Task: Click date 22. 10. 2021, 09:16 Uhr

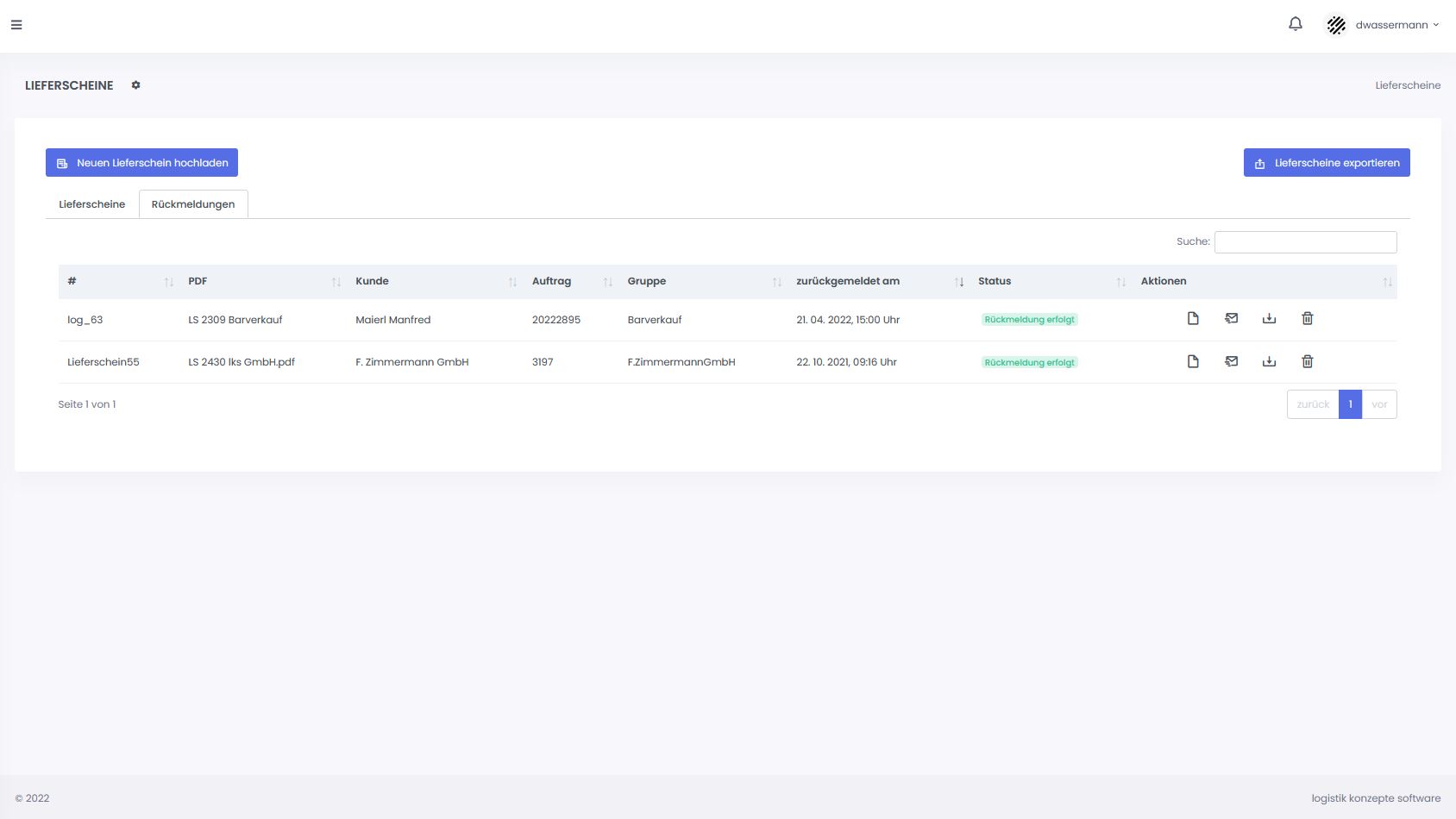Action: point(847,362)
